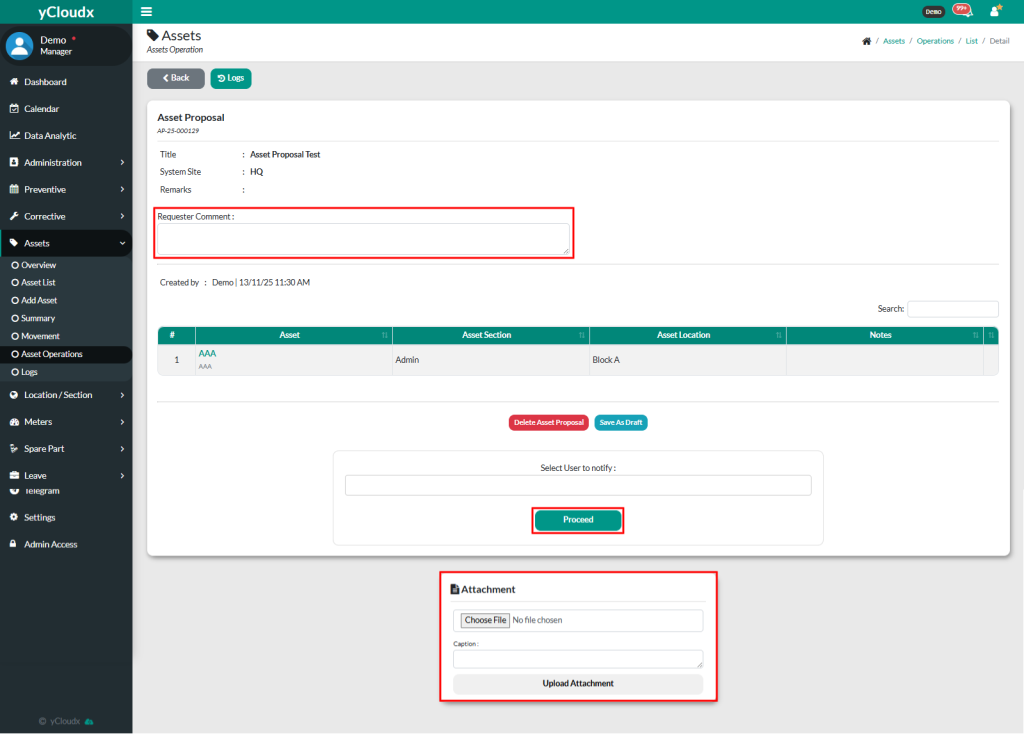This screenshot has height=734, width=1024.
Task: Click the user profile icon in top bar
Action: (x=994, y=11)
